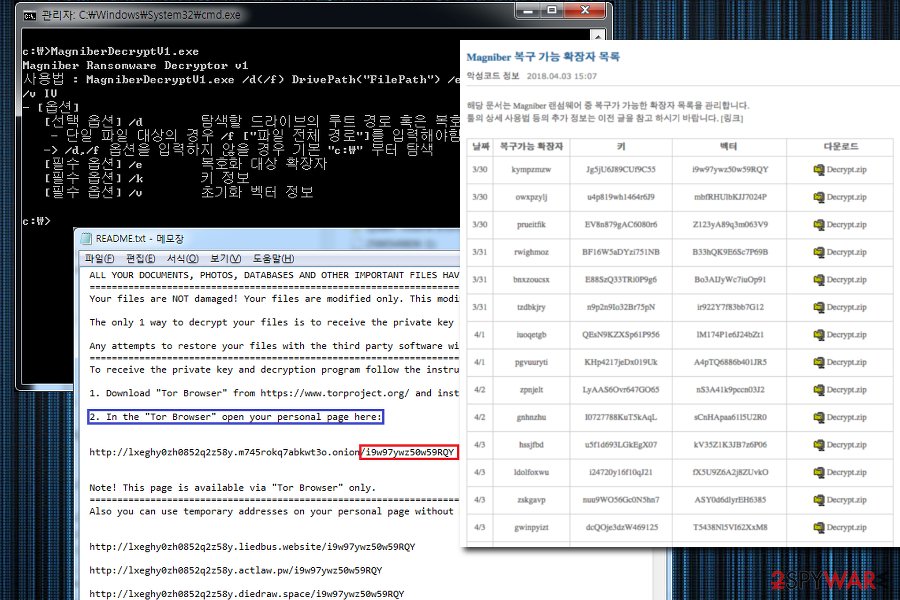
Task: Click the key cell Jg5jU6J89CUf9C55
Action: tap(620, 169)
